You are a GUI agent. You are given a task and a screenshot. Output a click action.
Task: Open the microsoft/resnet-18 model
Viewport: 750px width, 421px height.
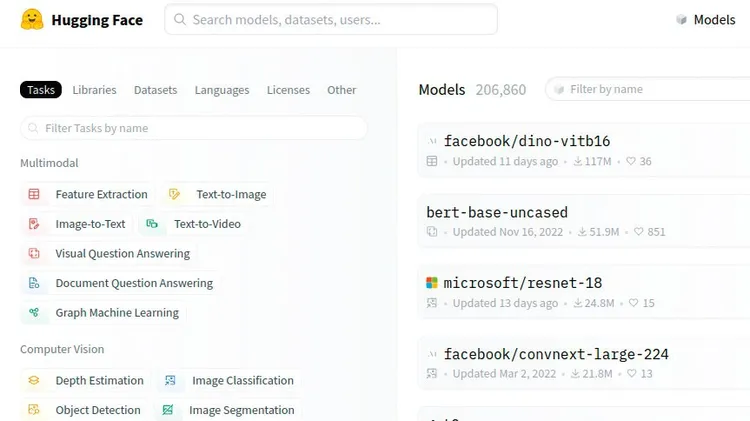(x=522, y=283)
